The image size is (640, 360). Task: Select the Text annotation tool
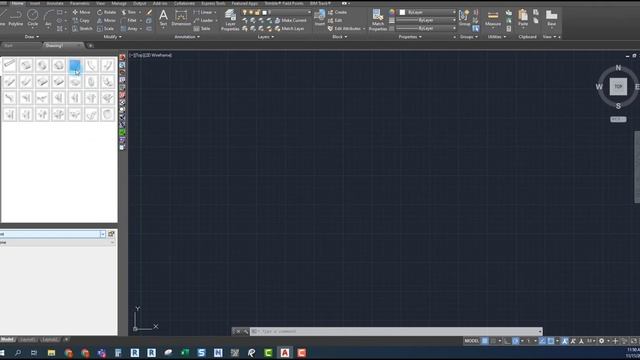coord(163,18)
